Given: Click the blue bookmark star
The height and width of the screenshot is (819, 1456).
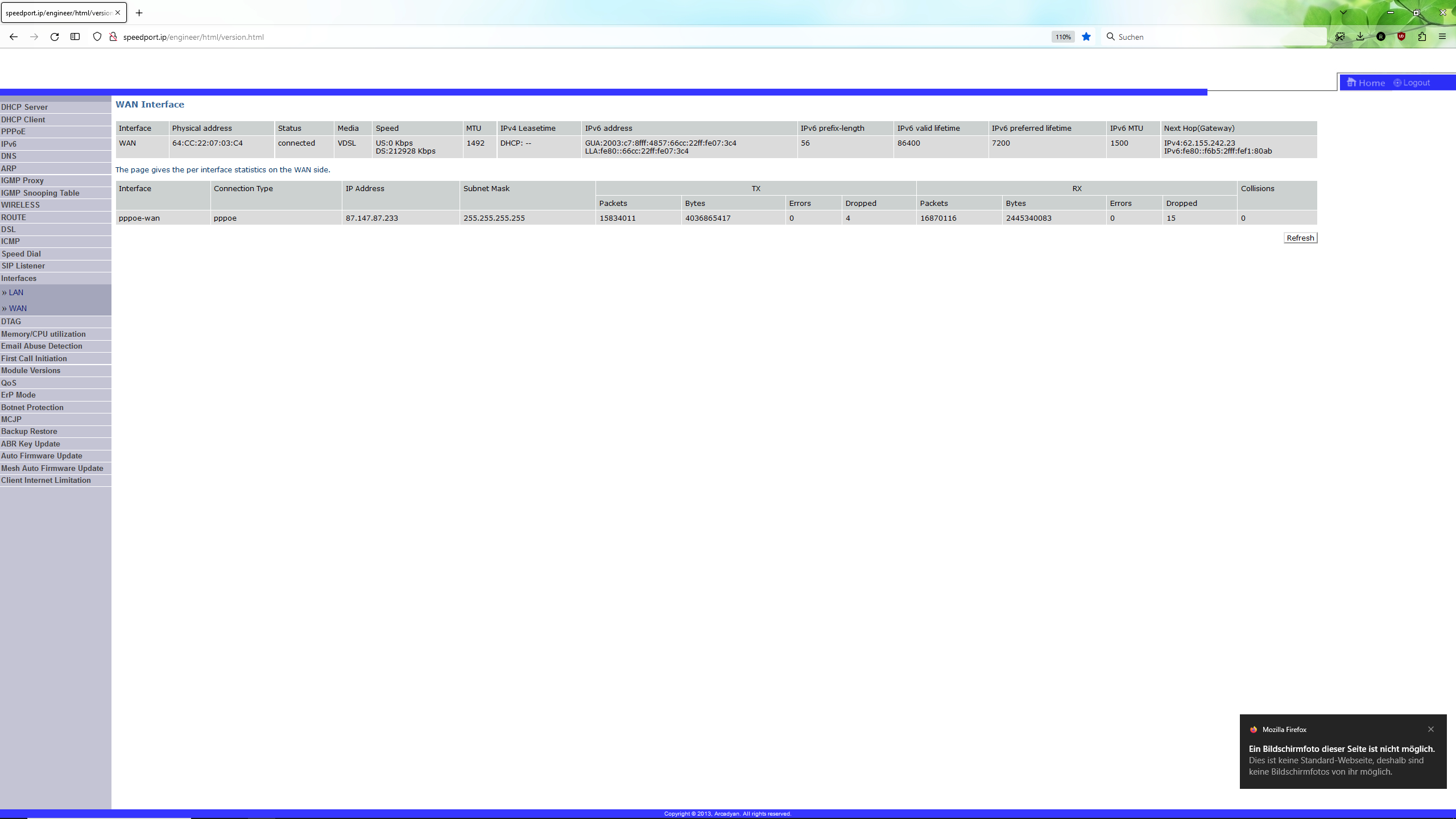Looking at the screenshot, I should click(1086, 37).
